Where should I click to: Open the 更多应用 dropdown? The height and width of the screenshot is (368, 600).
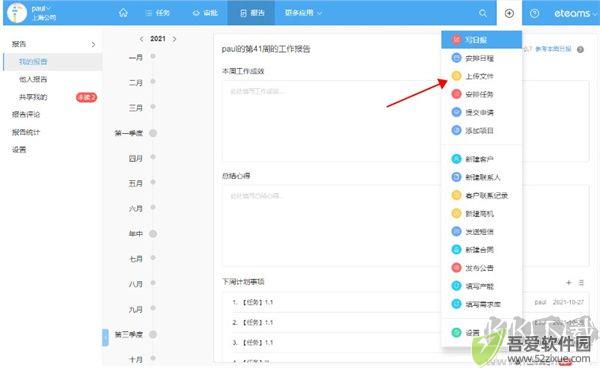point(303,13)
